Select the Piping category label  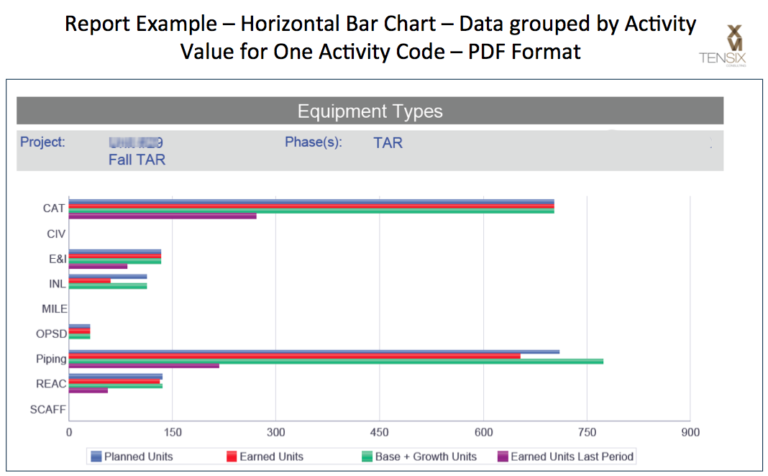[x=50, y=358]
